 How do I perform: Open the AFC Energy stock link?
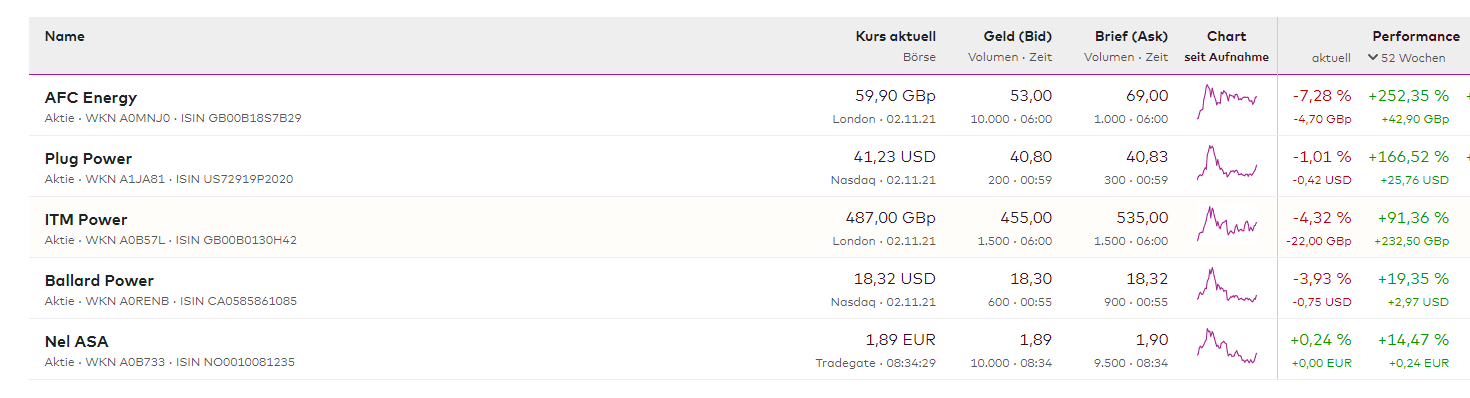(x=91, y=98)
